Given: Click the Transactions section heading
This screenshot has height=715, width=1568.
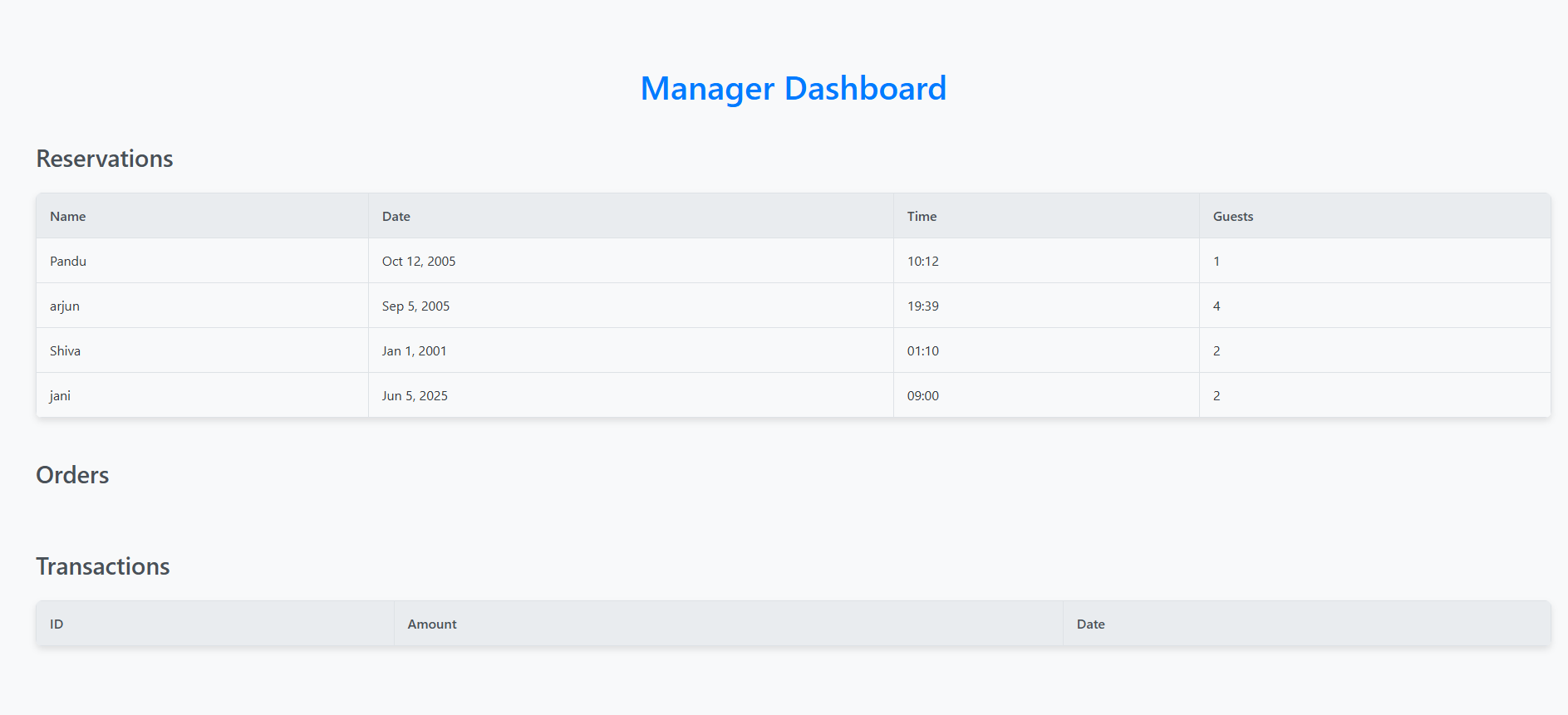Looking at the screenshot, I should point(103,566).
